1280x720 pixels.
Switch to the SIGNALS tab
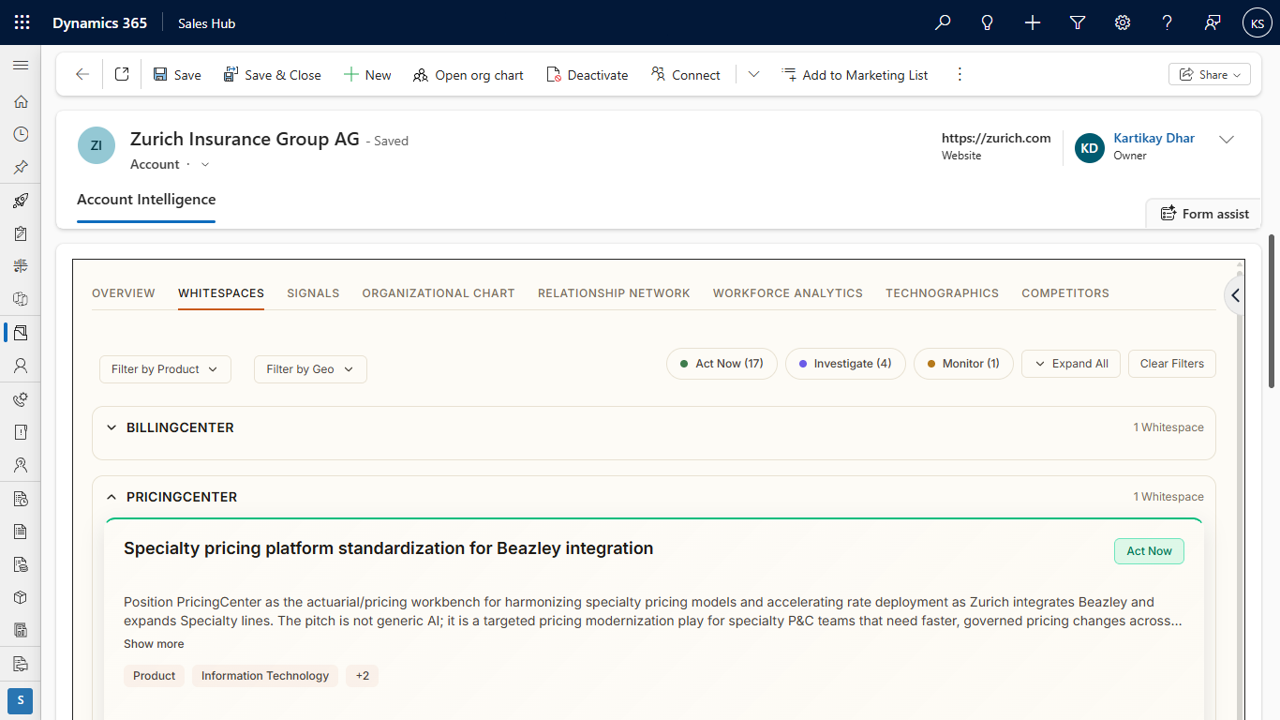(x=313, y=293)
